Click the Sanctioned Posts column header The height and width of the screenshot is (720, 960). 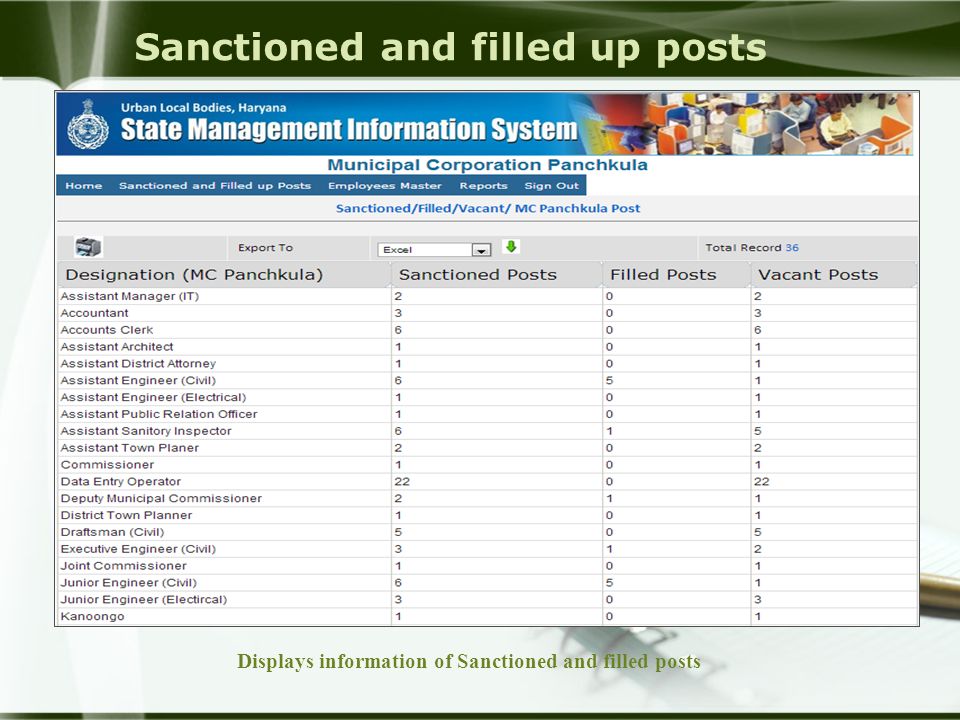click(497, 275)
